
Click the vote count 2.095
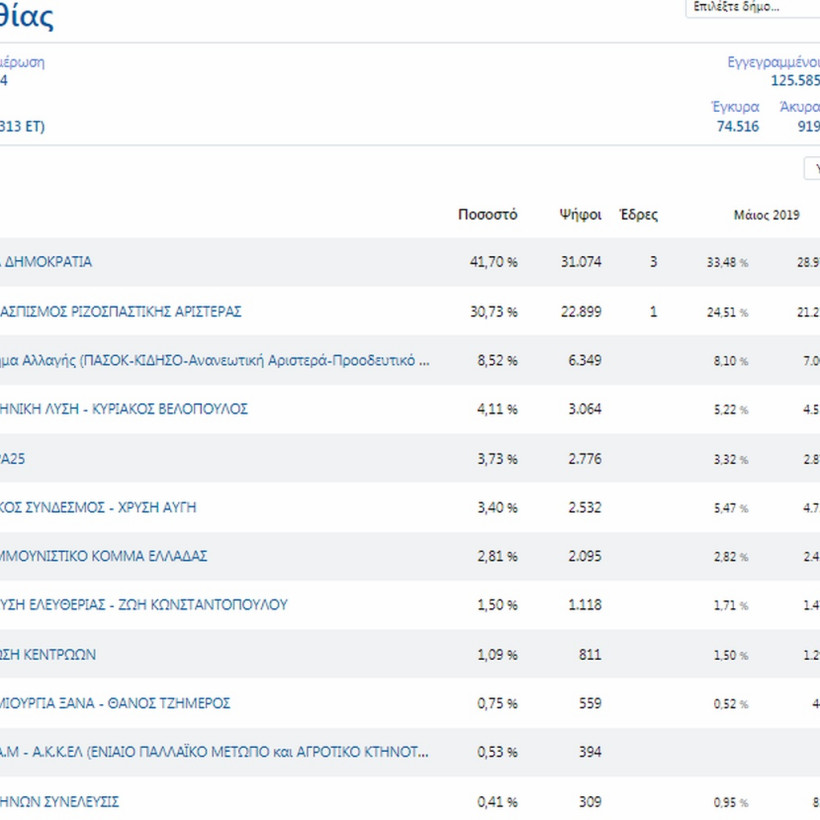[x=585, y=556]
